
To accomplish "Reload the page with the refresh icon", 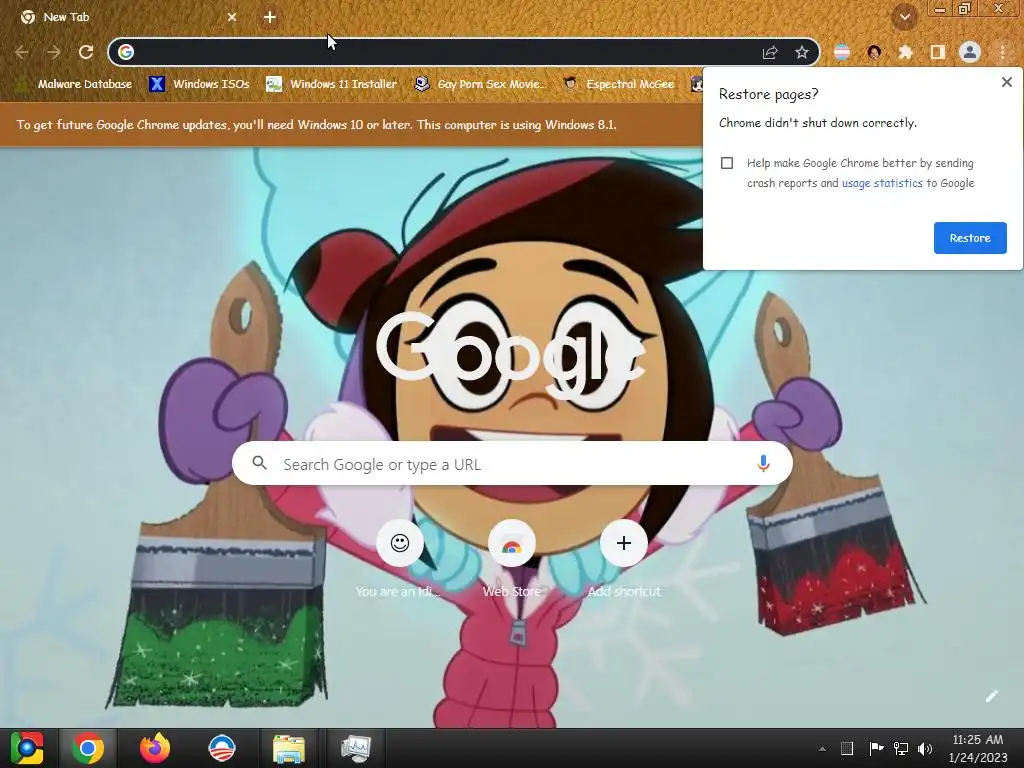I will 86,52.
